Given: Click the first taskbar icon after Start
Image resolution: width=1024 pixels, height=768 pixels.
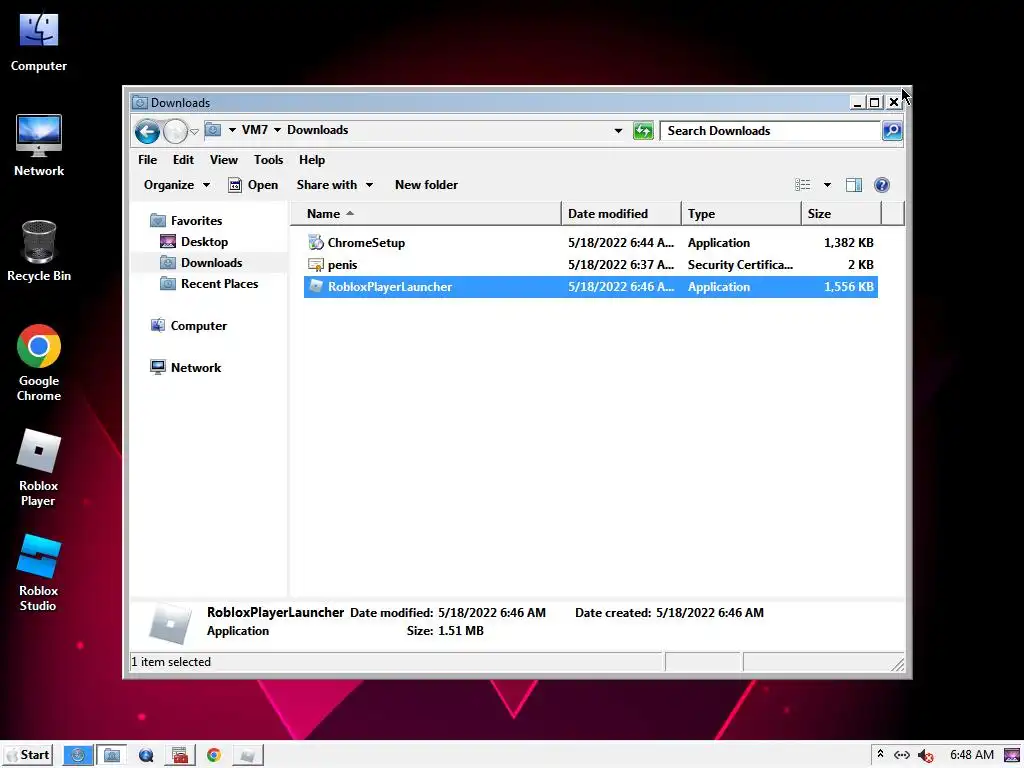Looking at the screenshot, I should click(x=78, y=756).
